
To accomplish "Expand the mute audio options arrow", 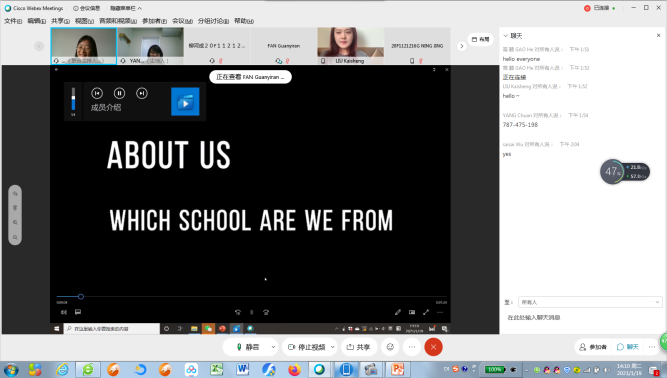I will (x=273, y=347).
